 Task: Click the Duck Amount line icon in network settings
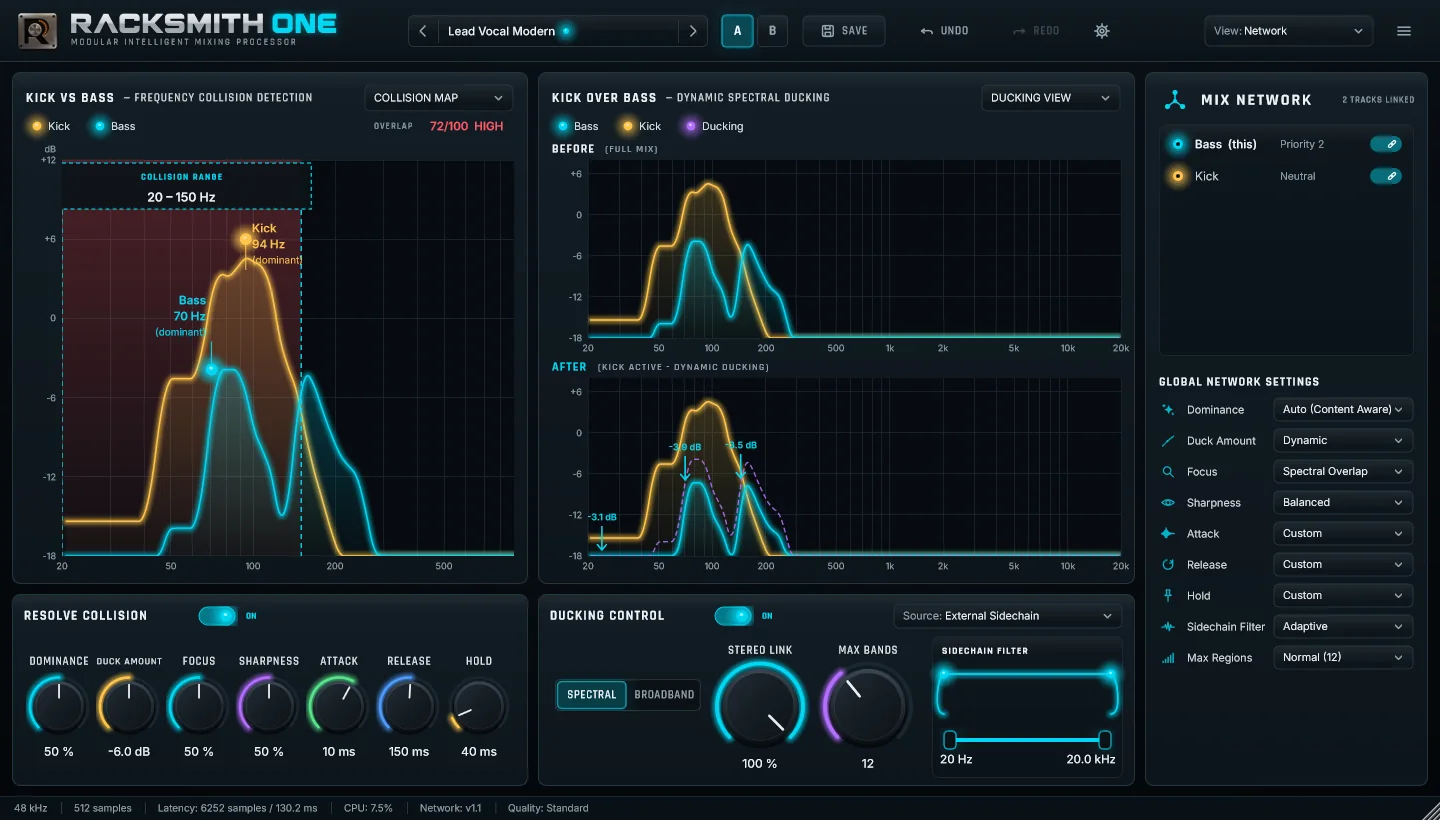point(1167,441)
